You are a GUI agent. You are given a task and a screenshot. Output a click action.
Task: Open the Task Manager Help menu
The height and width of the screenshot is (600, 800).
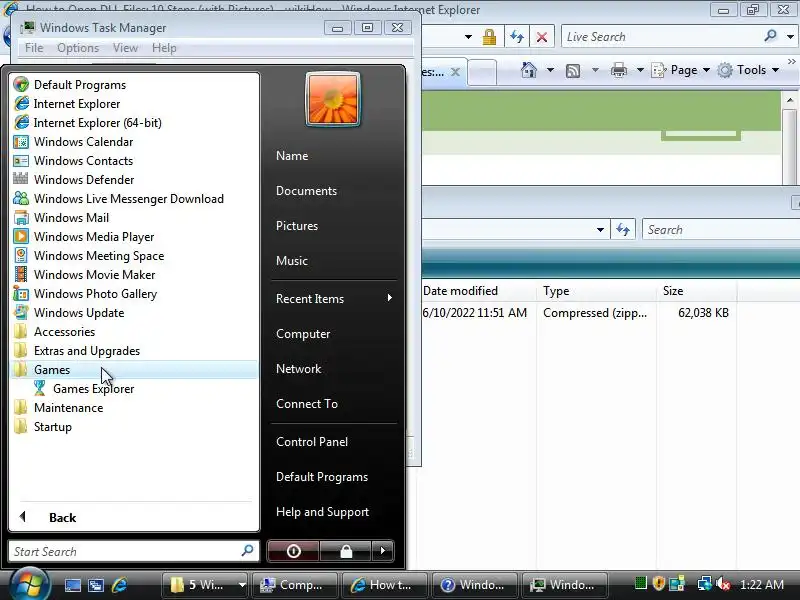[164, 48]
